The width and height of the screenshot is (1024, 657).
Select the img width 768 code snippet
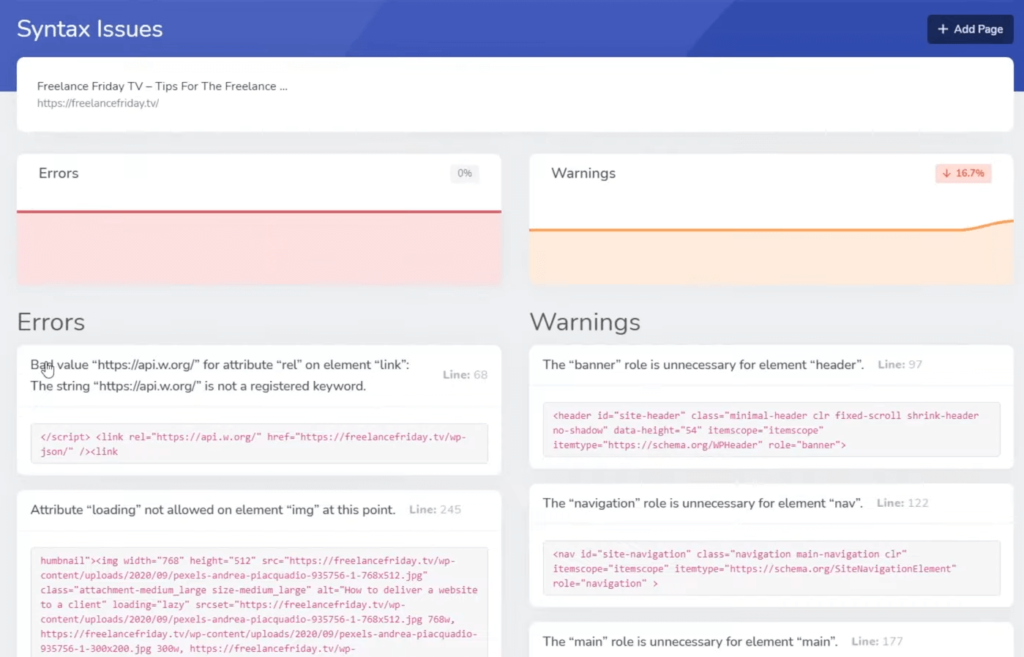click(x=259, y=603)
